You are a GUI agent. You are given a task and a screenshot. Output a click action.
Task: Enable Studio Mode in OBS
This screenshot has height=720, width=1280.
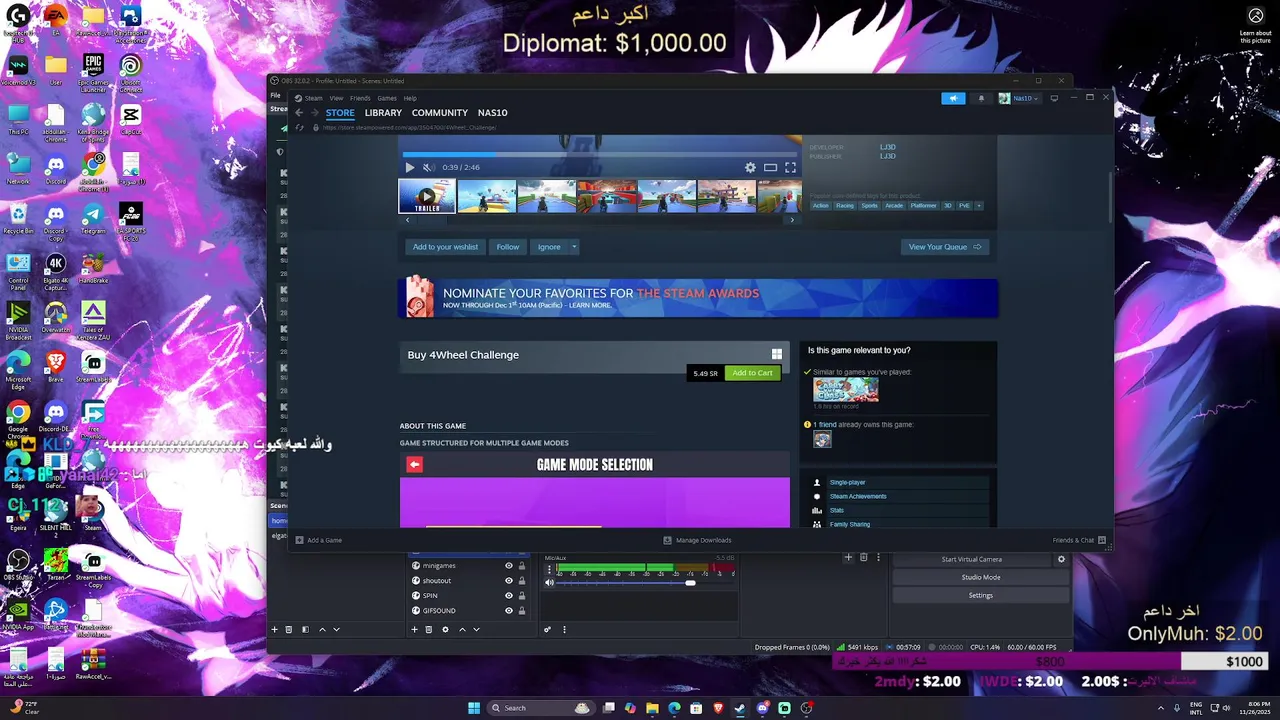(981, 577)
